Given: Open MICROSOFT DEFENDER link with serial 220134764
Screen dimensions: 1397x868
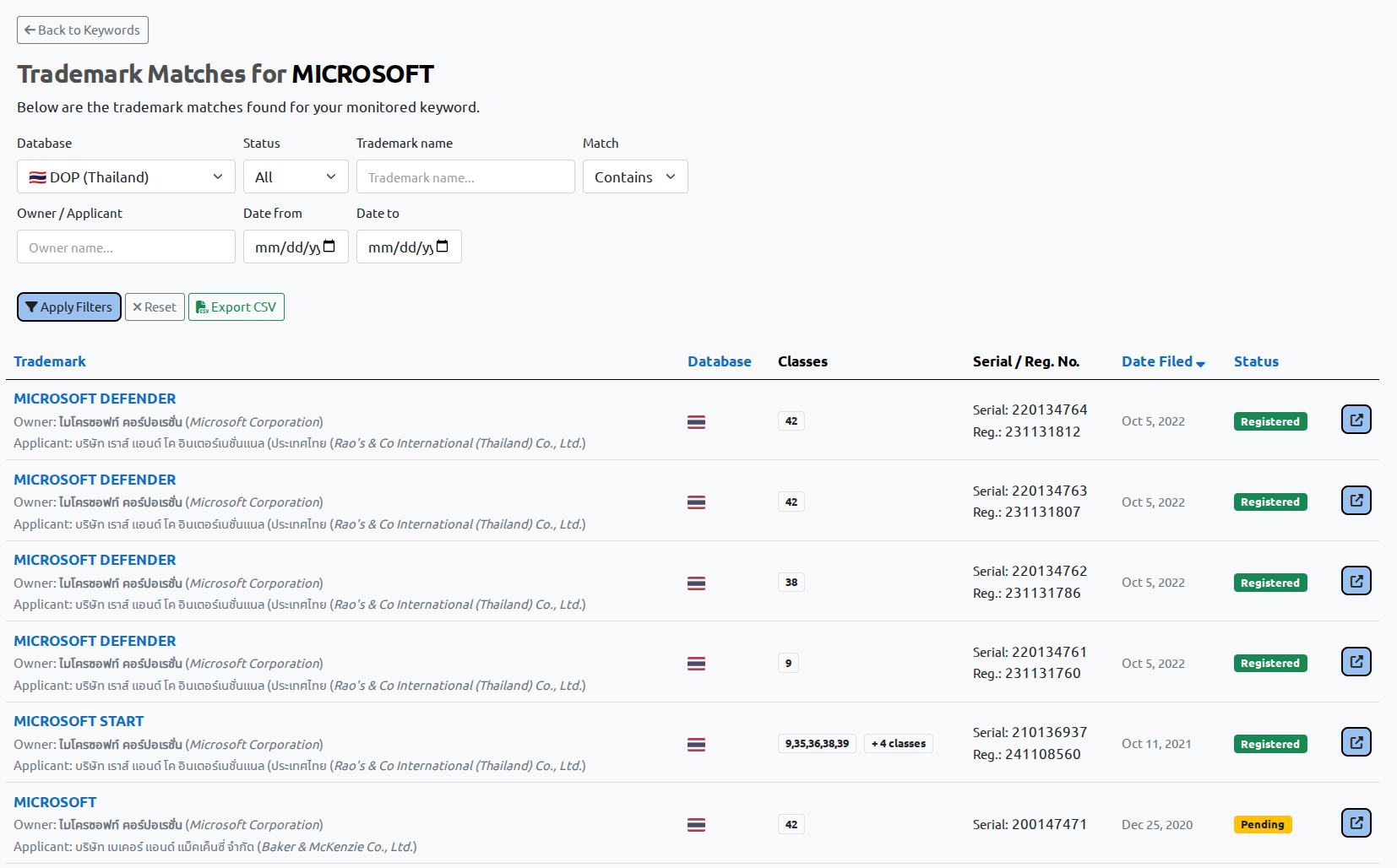Looking at the screenshot, I should click(x=95, y=399).
